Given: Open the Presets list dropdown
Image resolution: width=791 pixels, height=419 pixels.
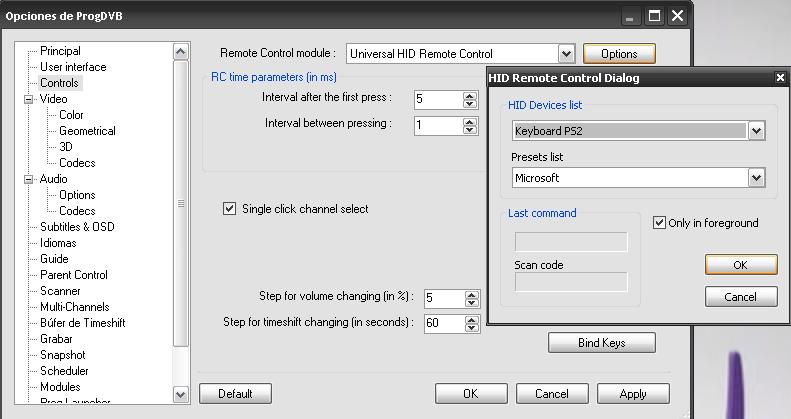Looking at the screenshot, I should coord(756,178).
